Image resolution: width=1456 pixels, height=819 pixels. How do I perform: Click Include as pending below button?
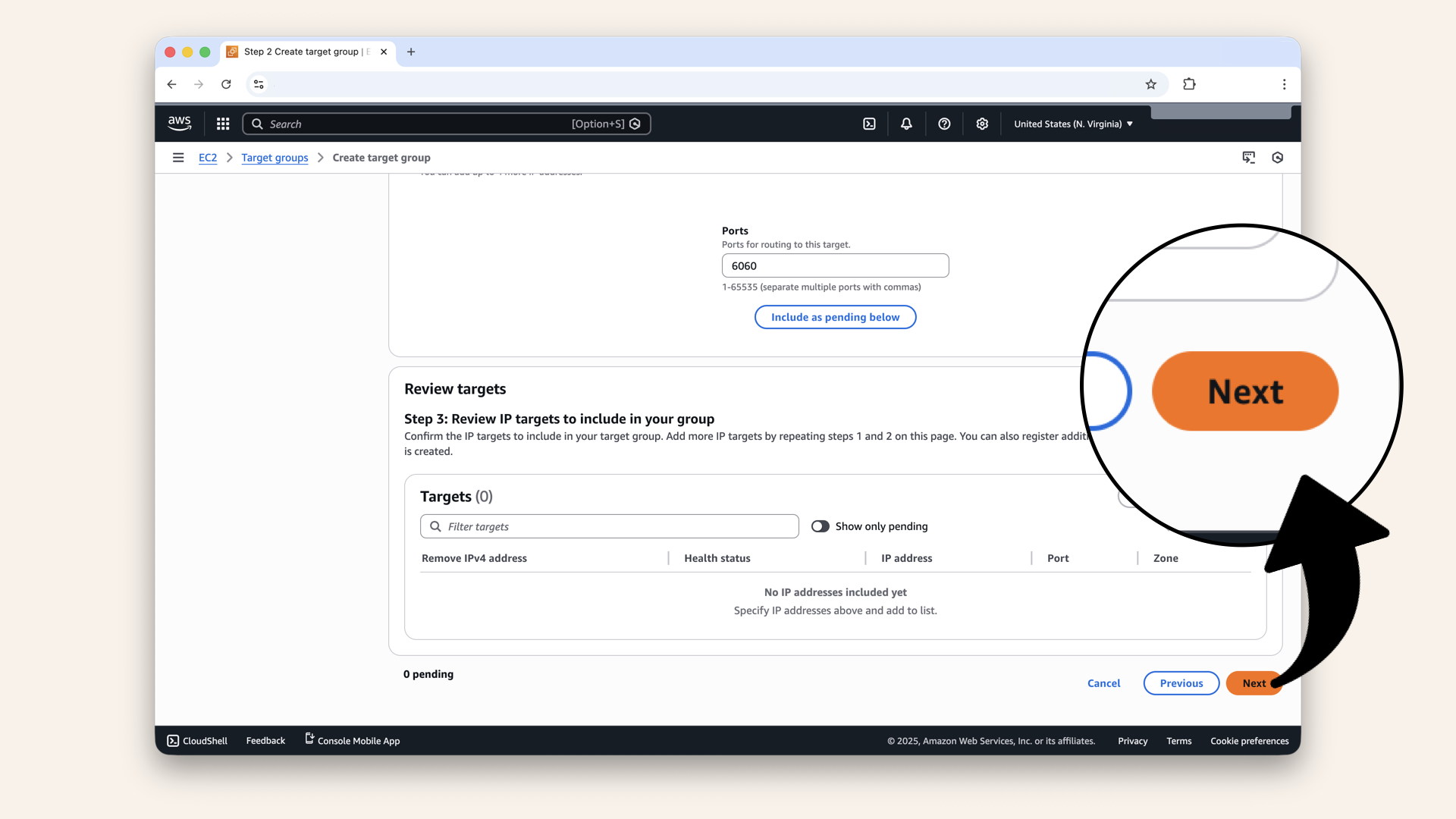(x=835, y=317)
